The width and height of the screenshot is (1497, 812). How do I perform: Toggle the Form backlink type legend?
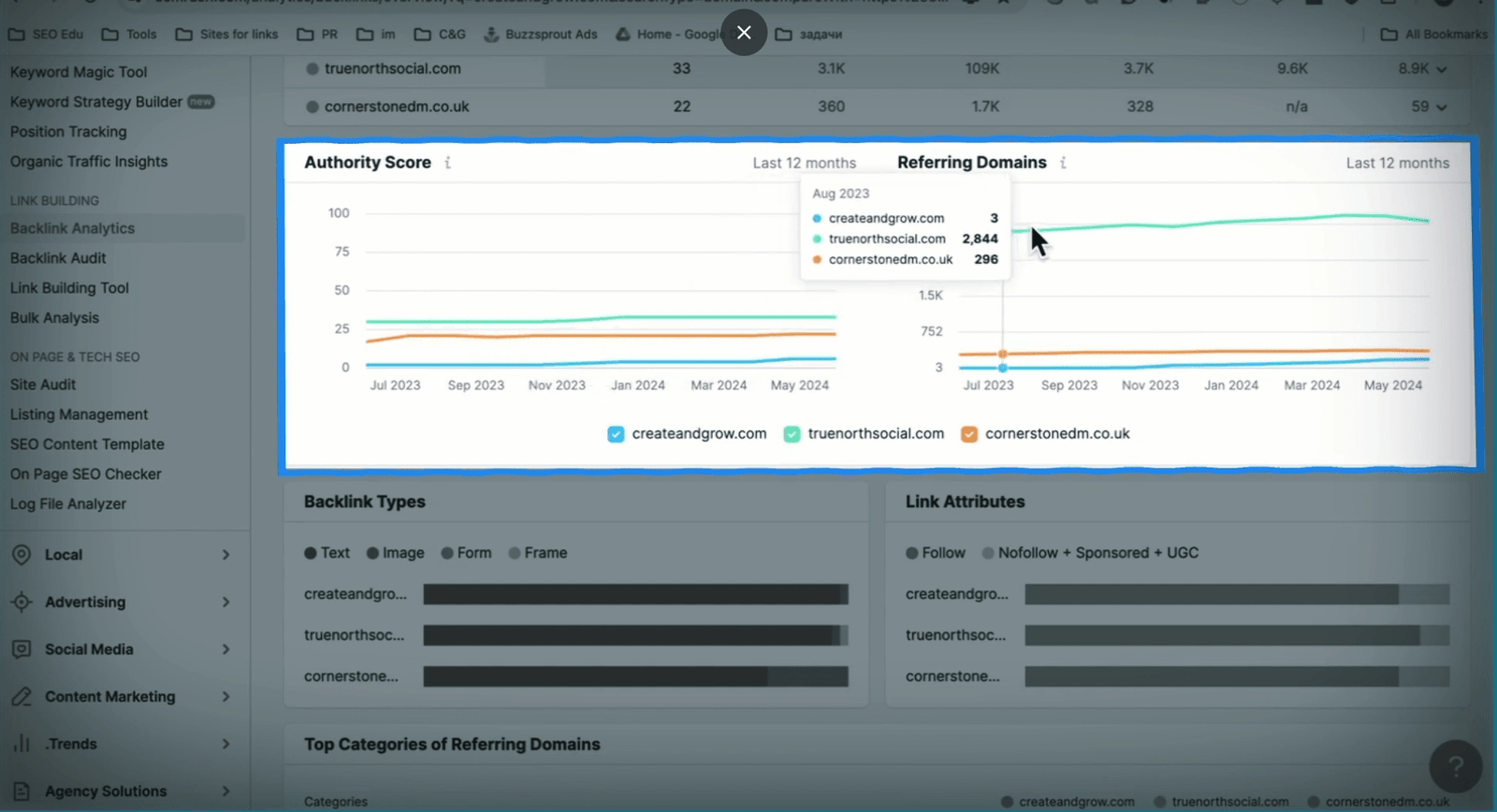coord(466,553)
